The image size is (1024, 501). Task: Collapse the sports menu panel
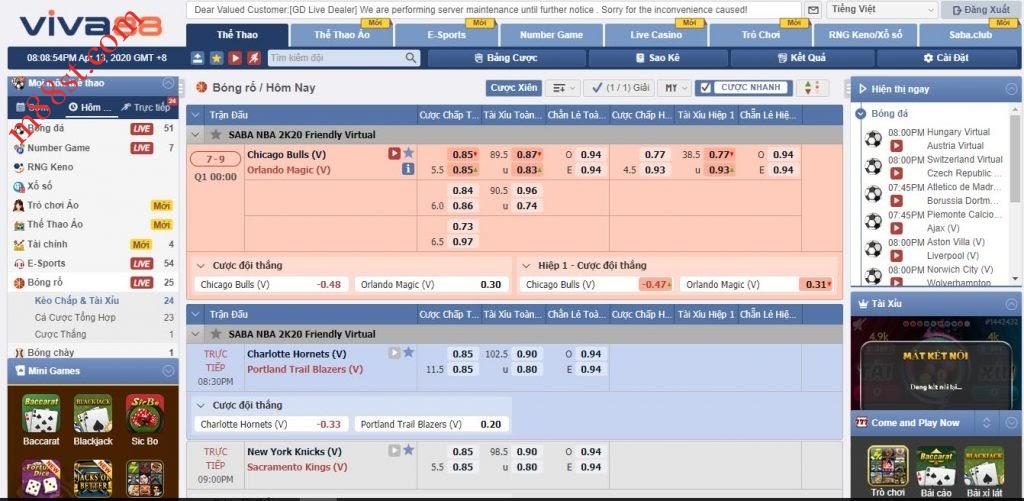[x=168, y=84]
